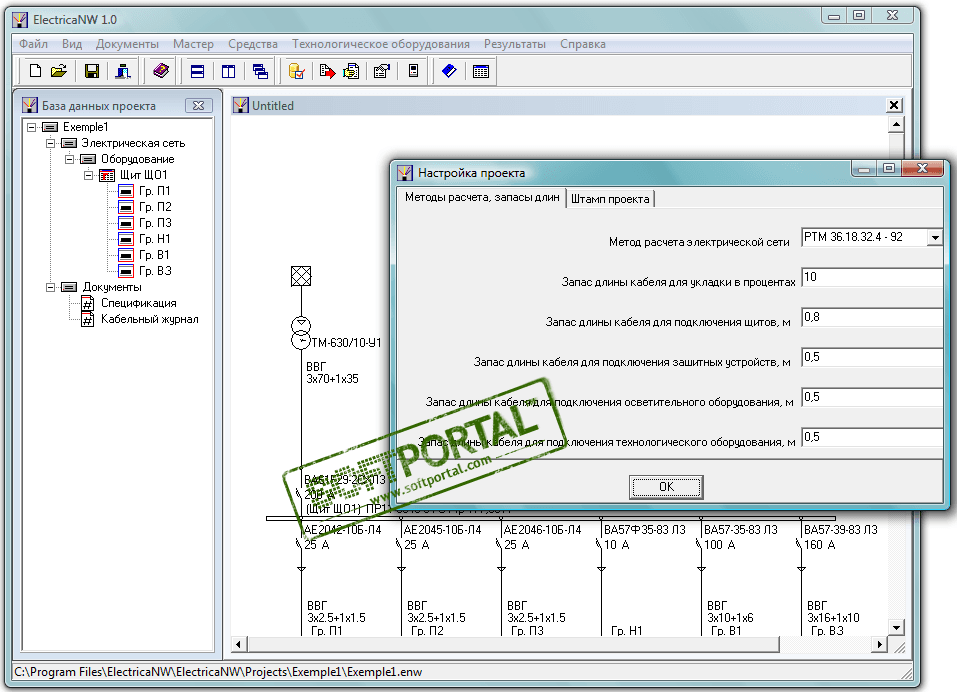Click the horizontal scrollbar thumb in Untitled
Image resolution: width=957 pixels, height=692 pixels.
(513, 644)
